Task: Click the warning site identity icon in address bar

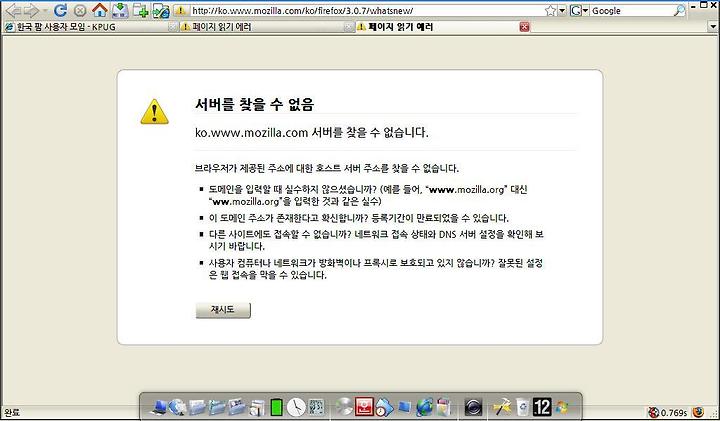Action: (x=181, y=11)
